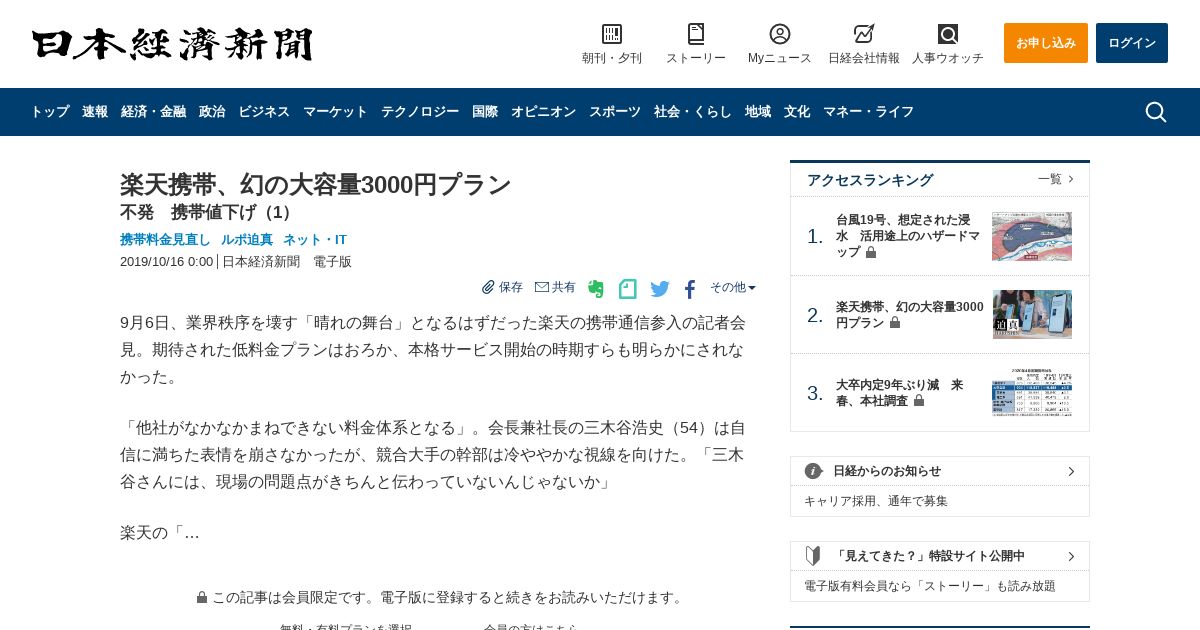Follow the ルポ迫真 topic link
This screenshot has width=1200, height=630.
pos(247,240)
